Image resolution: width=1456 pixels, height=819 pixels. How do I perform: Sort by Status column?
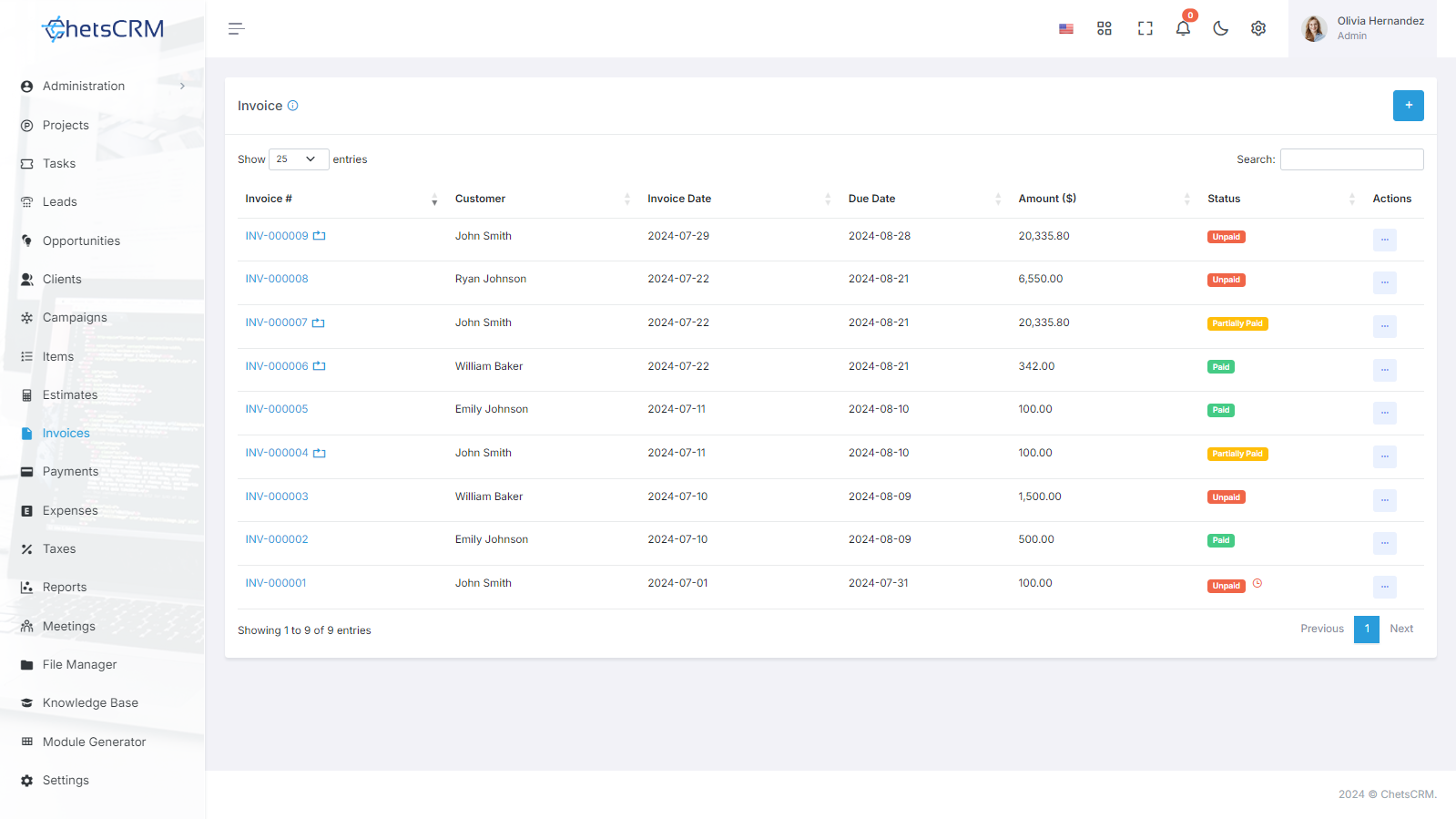click(1280, 199)
